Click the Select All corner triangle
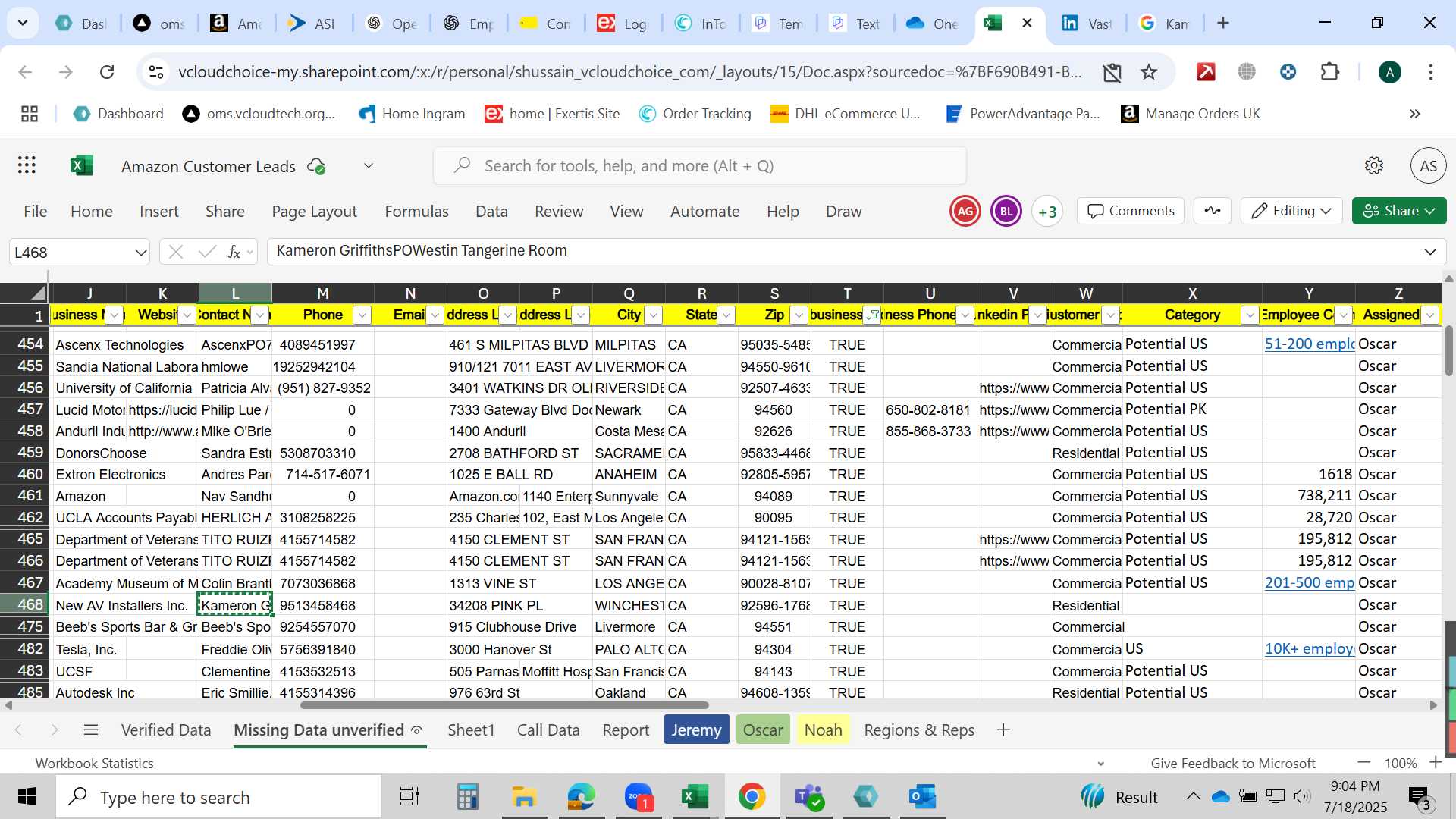This screenshot has width=1456, height=819. (x=38, y=293)
